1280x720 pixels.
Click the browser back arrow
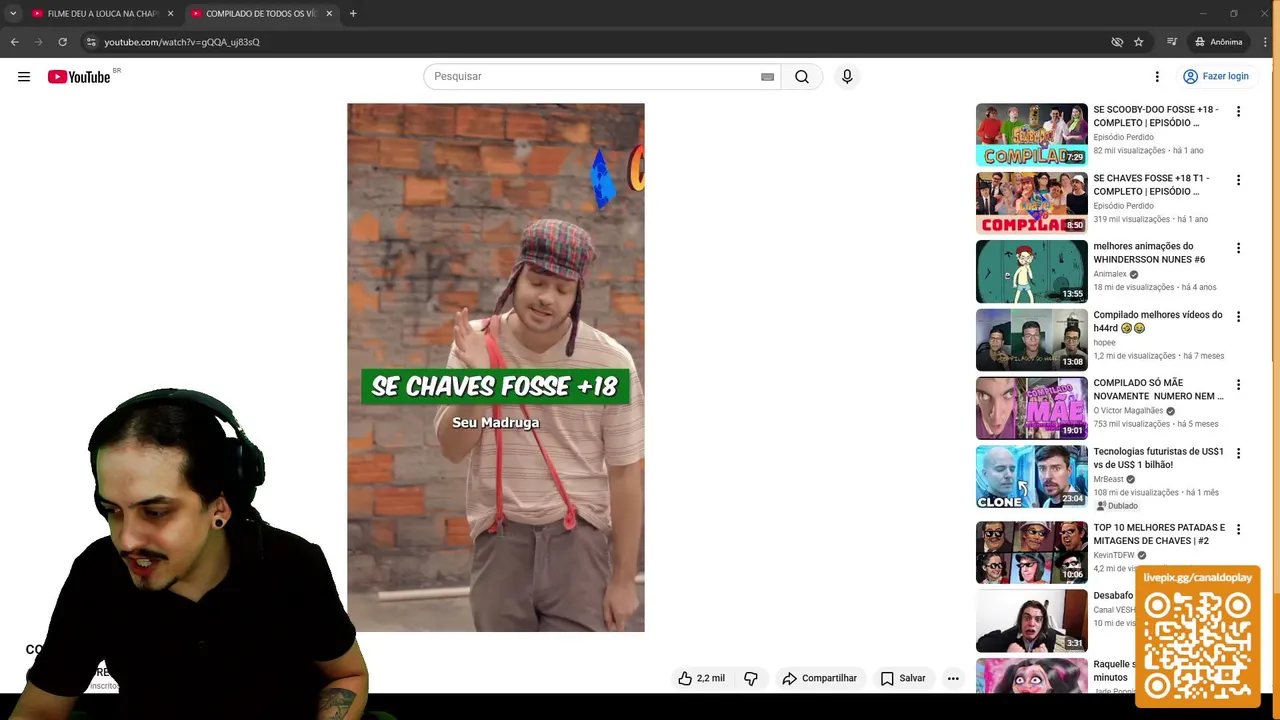point(14,42)
